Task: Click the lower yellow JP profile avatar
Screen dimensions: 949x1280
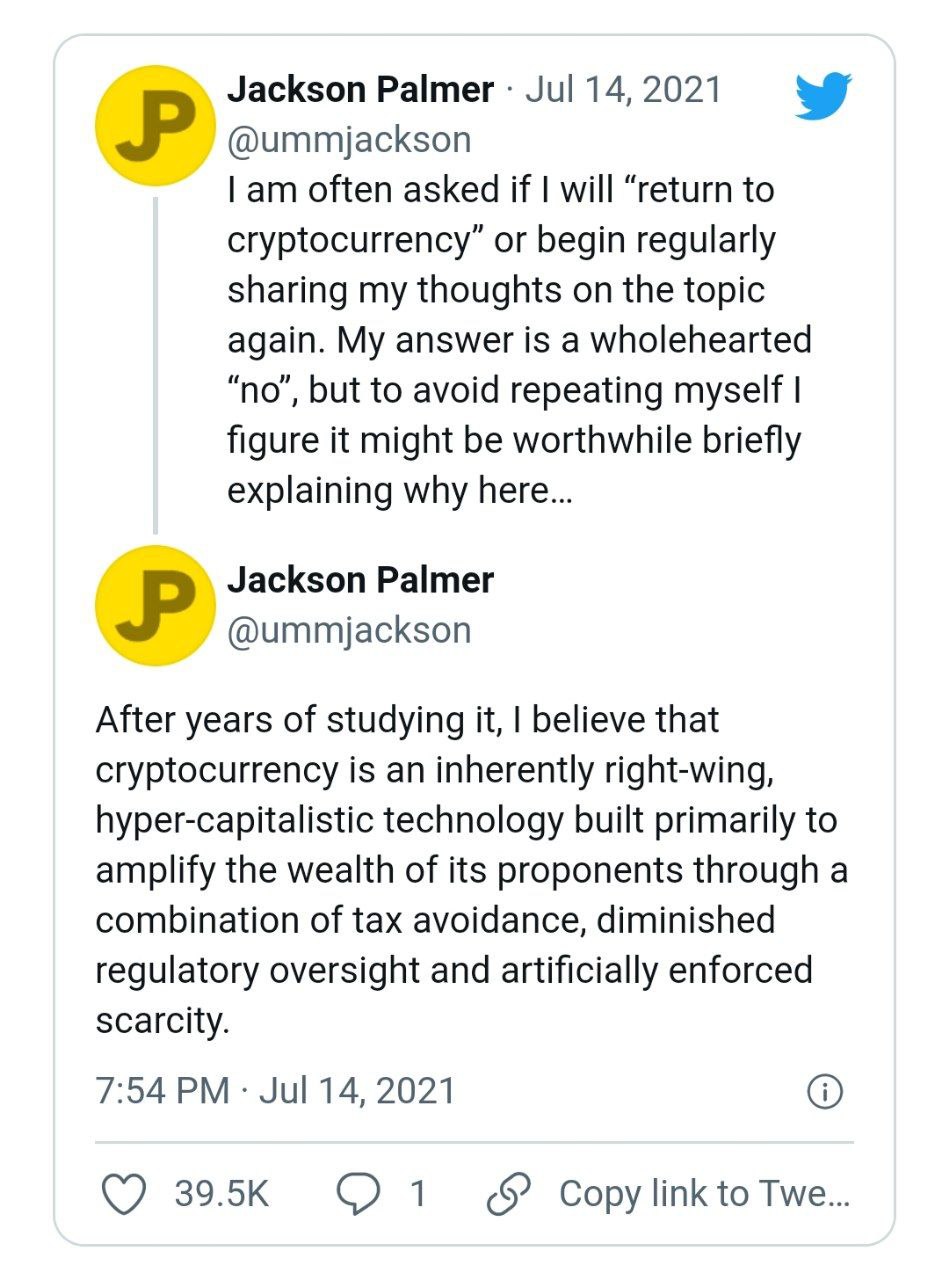Action: pyautogui.click(x=155, y=605)
